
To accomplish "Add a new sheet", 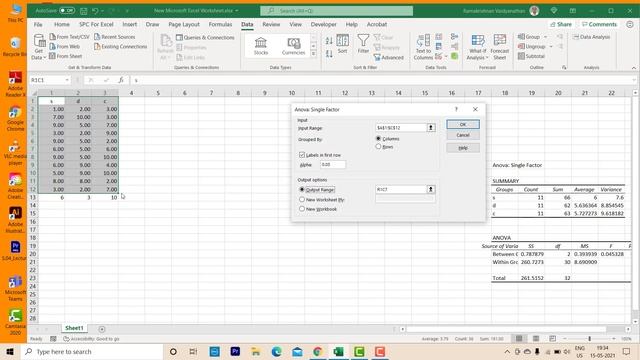I will [x=102, y=329].
